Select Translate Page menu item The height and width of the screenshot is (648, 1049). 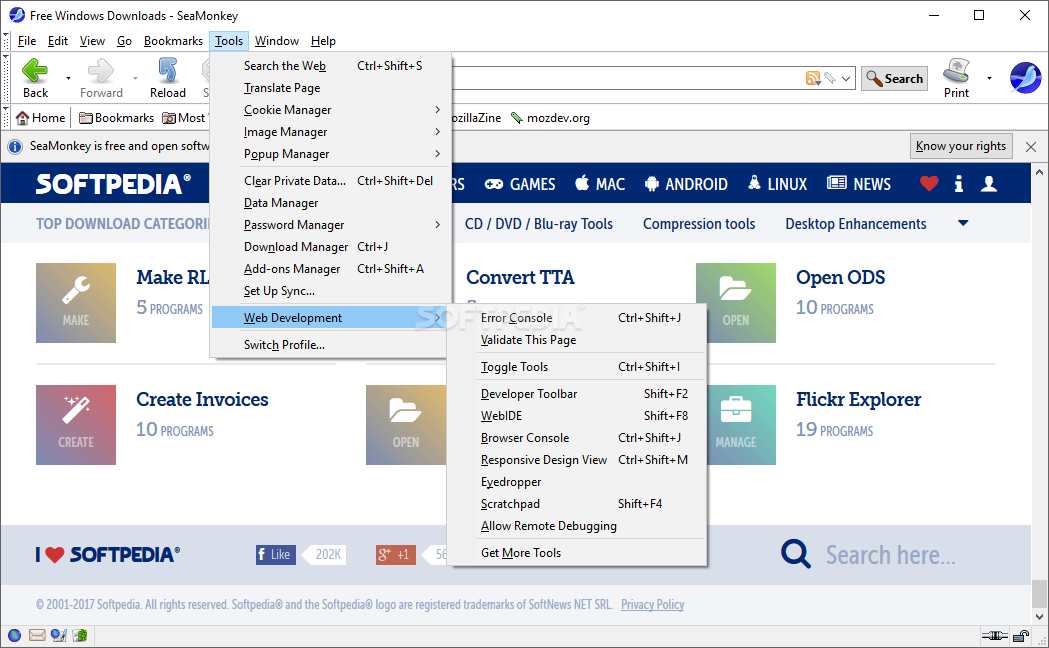click(330, 88)
